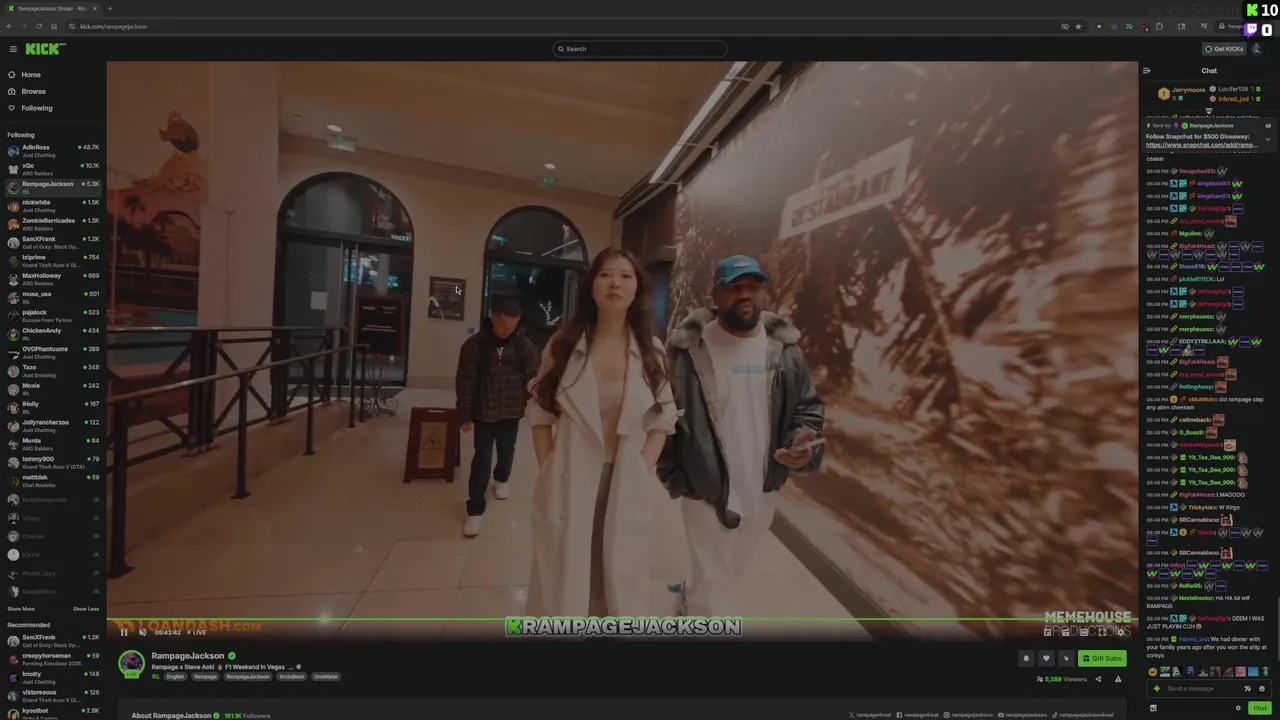The image size is (1280, 720).
Task: Open viktoreeous recommended channel
Action: tap(53, 694)
